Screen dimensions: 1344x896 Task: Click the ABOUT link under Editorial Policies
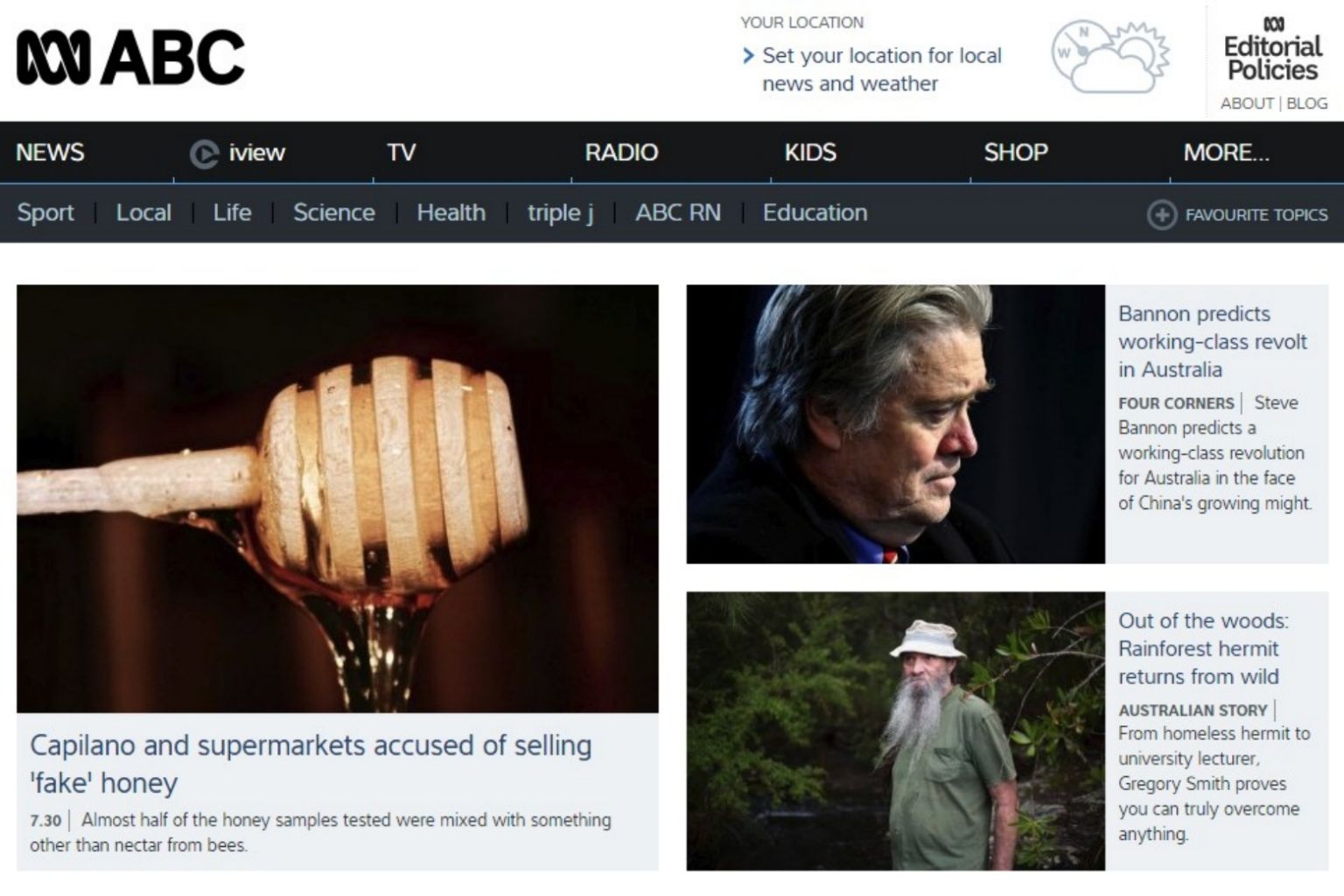coord(1247,103)
